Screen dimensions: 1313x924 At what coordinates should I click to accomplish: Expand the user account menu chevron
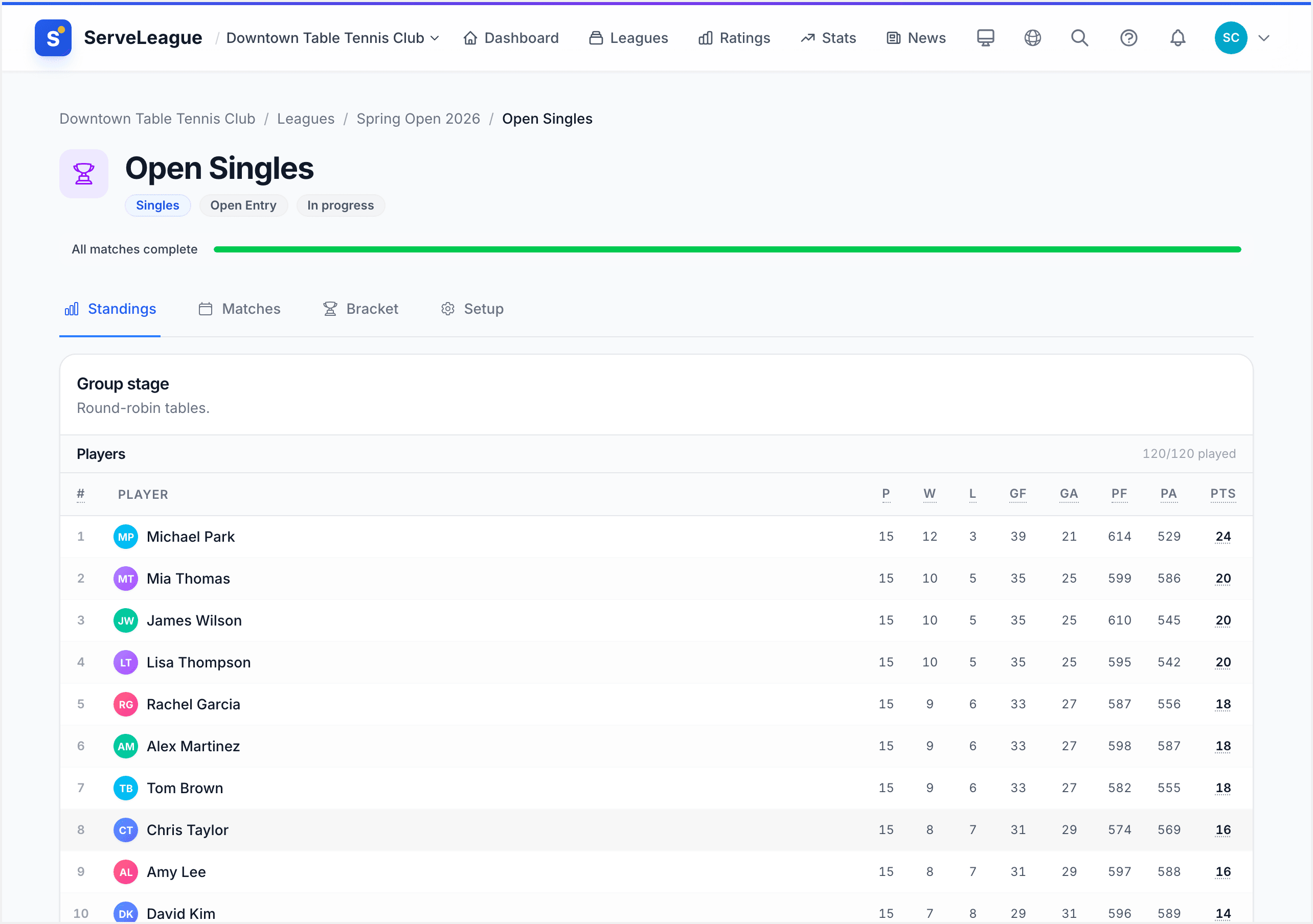click(1264, 38)
